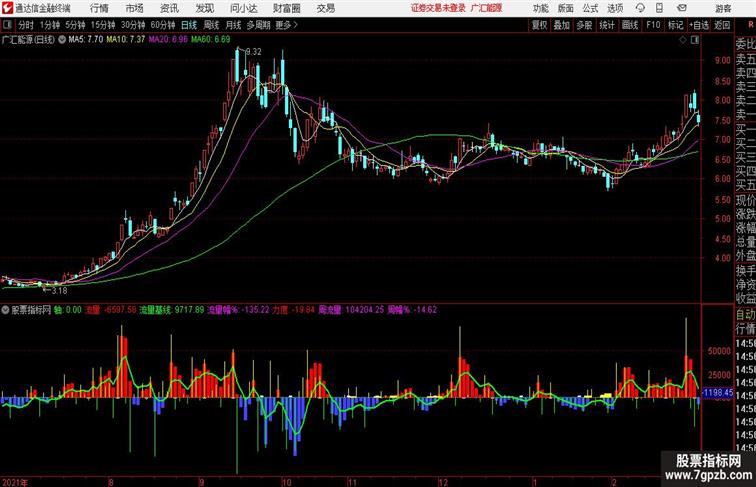The height and width of the screenshot is (487, 756).
Task: Open the 选项 menu
Action: coord(615,8)
